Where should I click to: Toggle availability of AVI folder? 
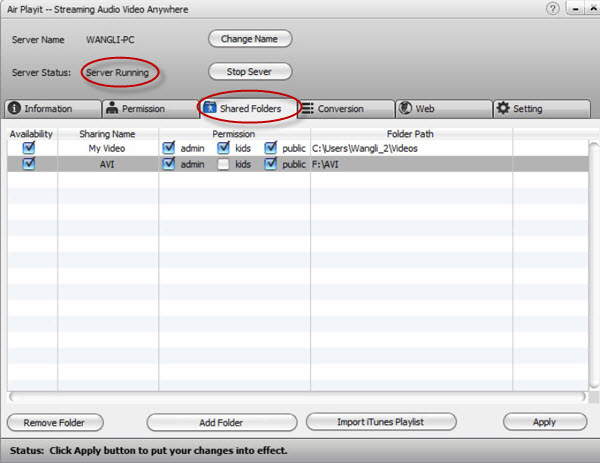pos(29,164)
